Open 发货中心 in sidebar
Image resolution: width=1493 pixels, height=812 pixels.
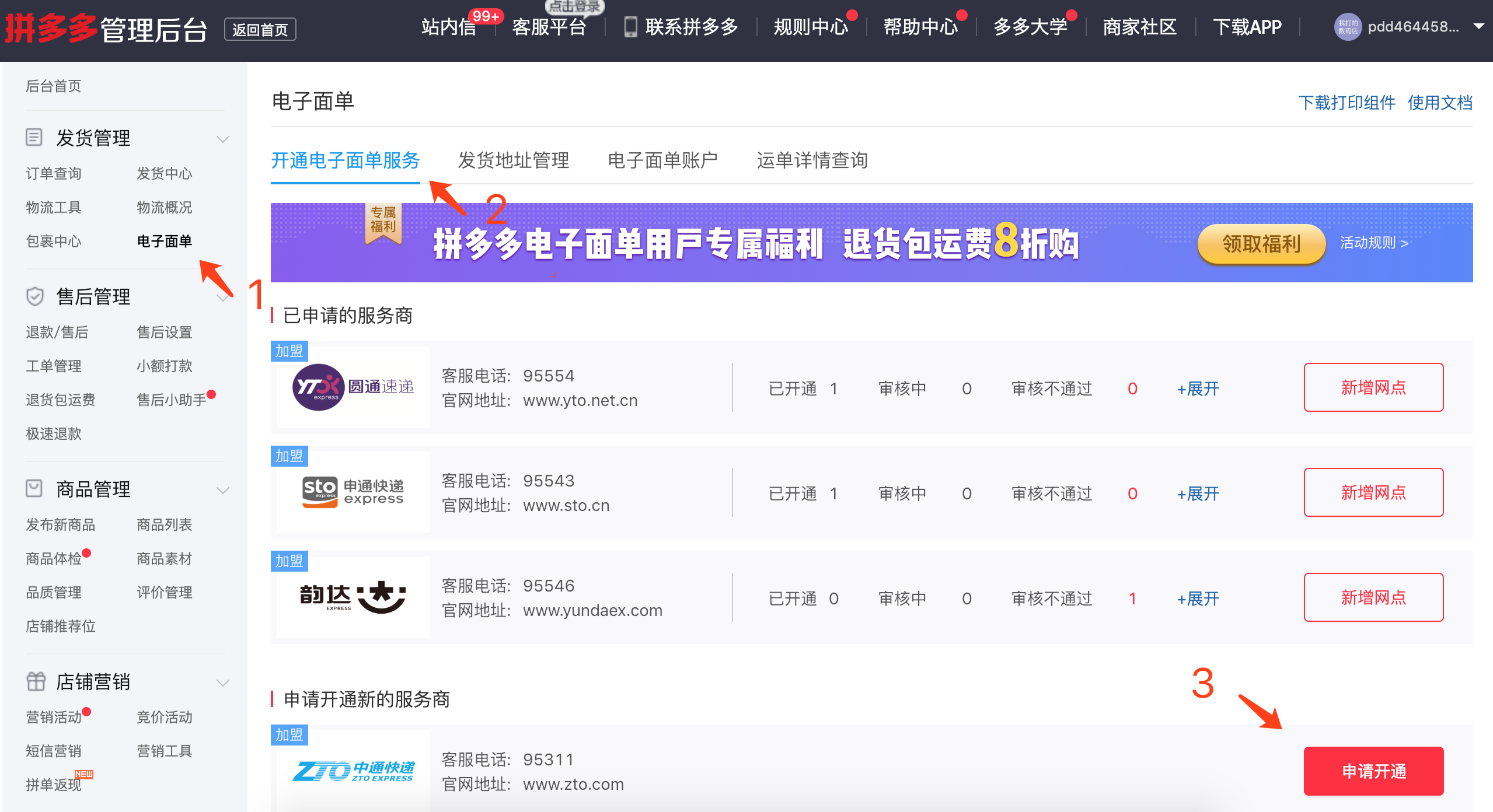[x=165, y=173]
